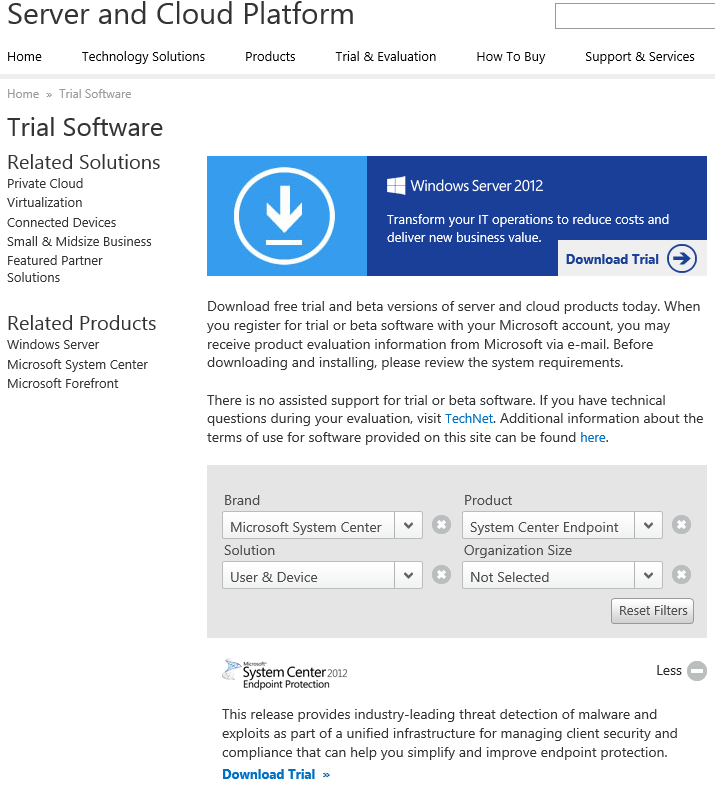This screenshot has width=715, height=805.
Task: Clear the Brand filter with its X icon
Action: point(441,525)
